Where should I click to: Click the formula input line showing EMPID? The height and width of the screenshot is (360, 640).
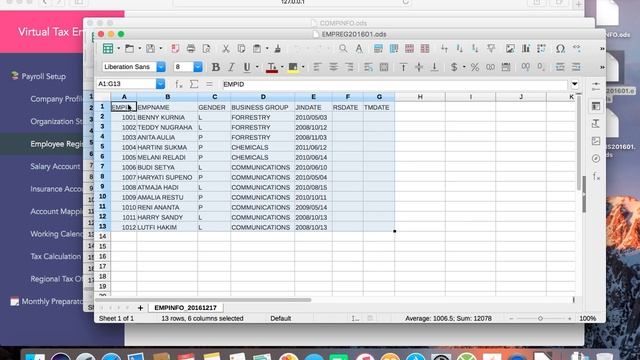[x=394, y=84]
